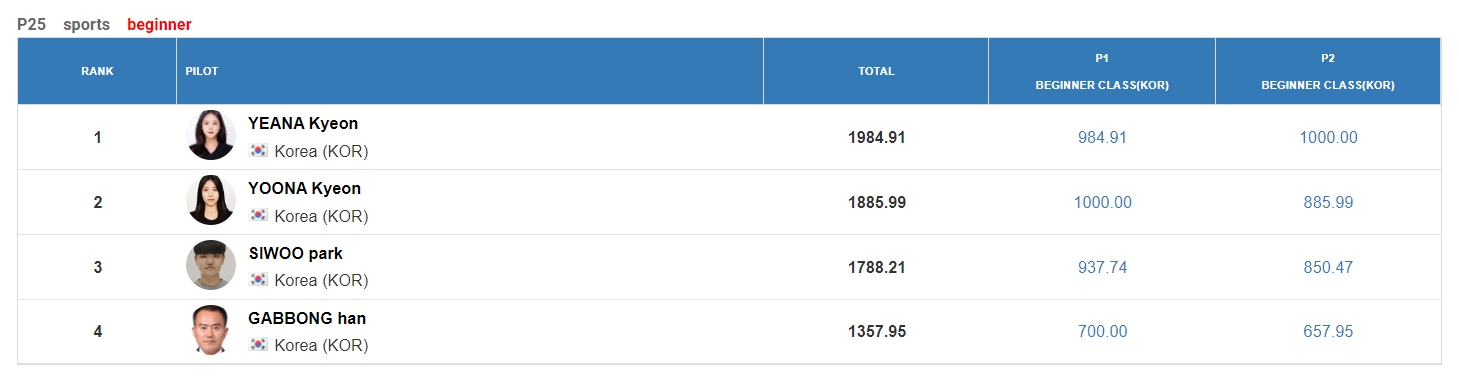Open YEANA Kyeon's P2 score 1000.00
1459x383 pixels.
click(1328, 137)
